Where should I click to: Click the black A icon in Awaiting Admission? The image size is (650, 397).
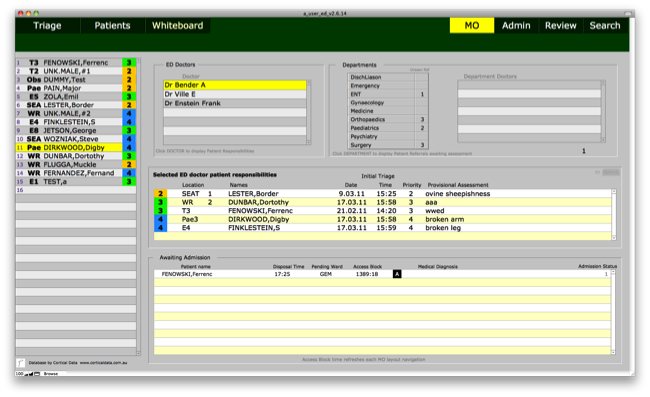(397, 274)
